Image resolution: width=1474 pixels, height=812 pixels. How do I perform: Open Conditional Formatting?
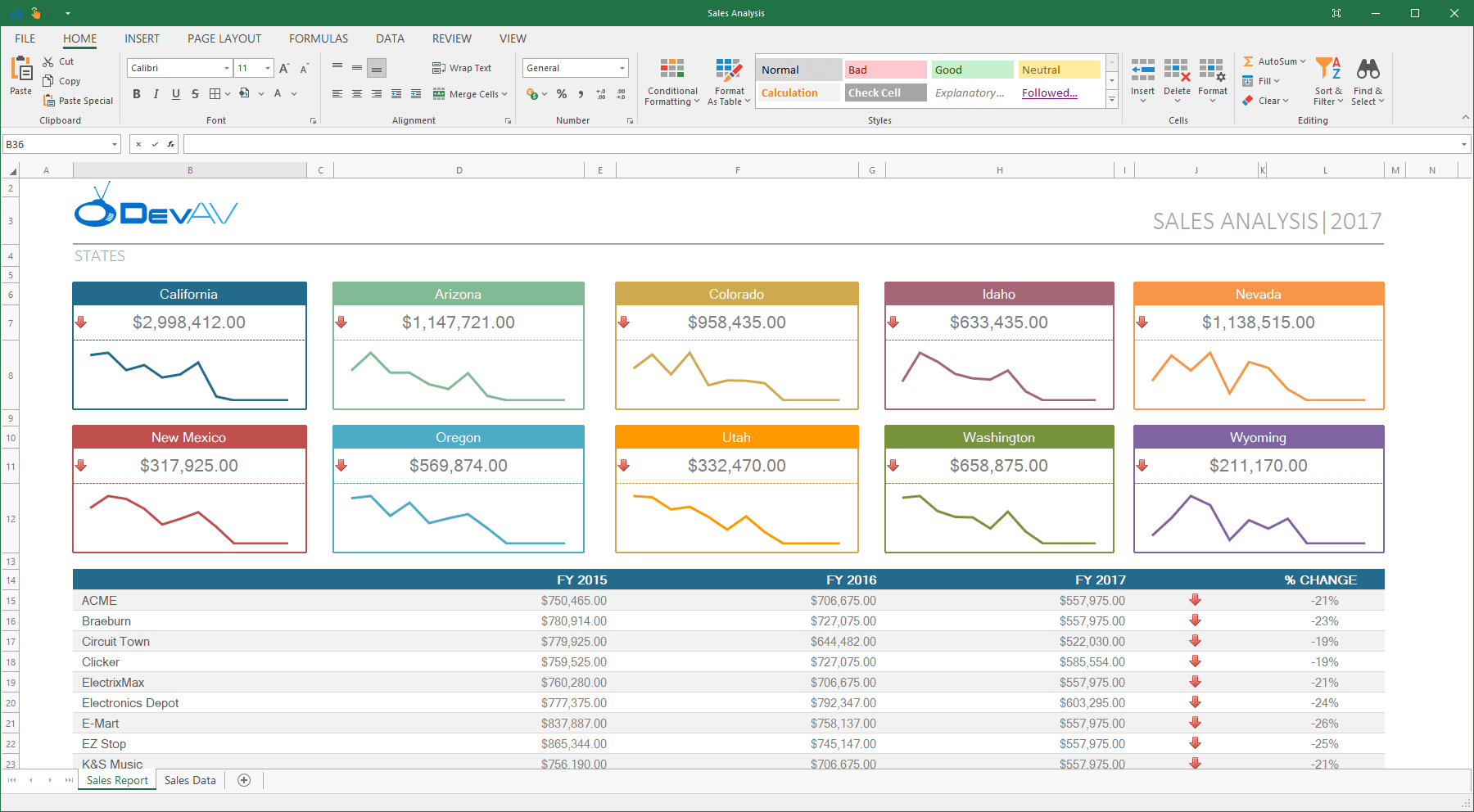(x=671, y=83)
